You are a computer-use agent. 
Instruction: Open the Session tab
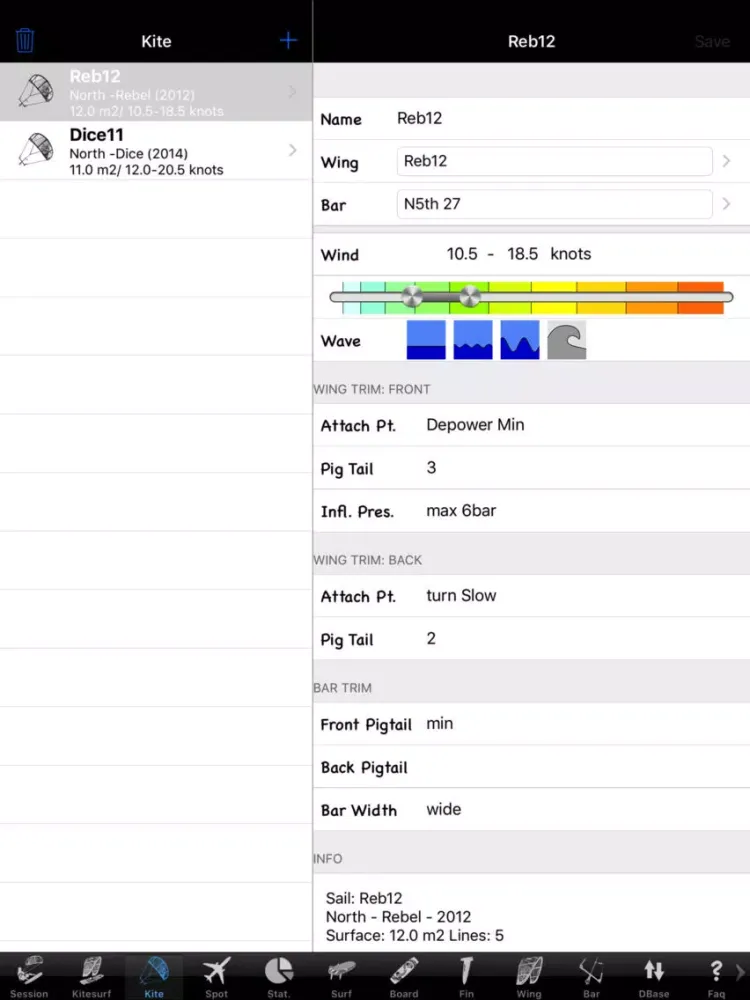coord(29,976)
